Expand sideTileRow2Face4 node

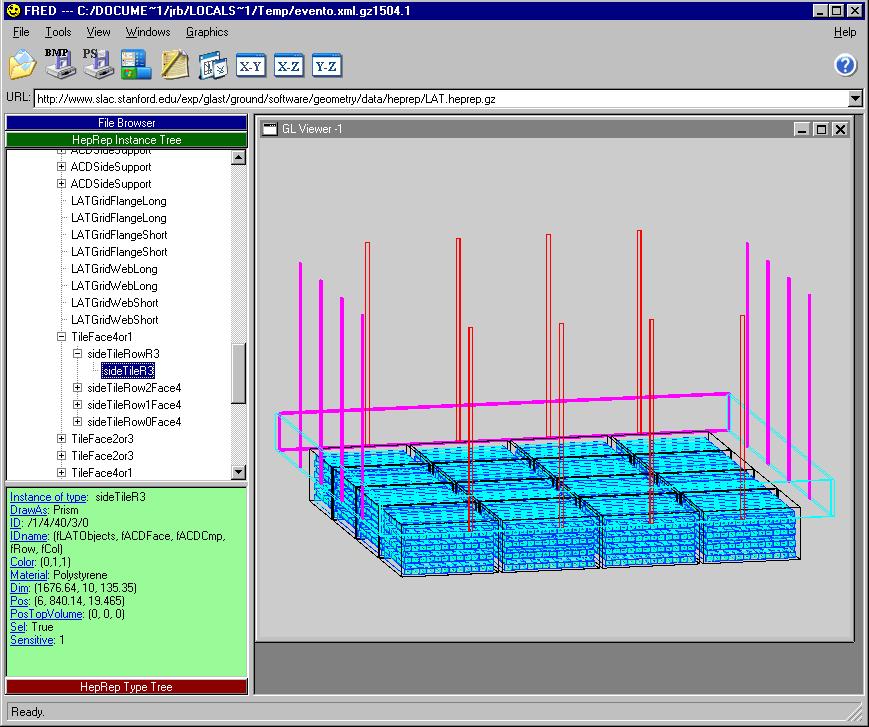click(78, 387)
